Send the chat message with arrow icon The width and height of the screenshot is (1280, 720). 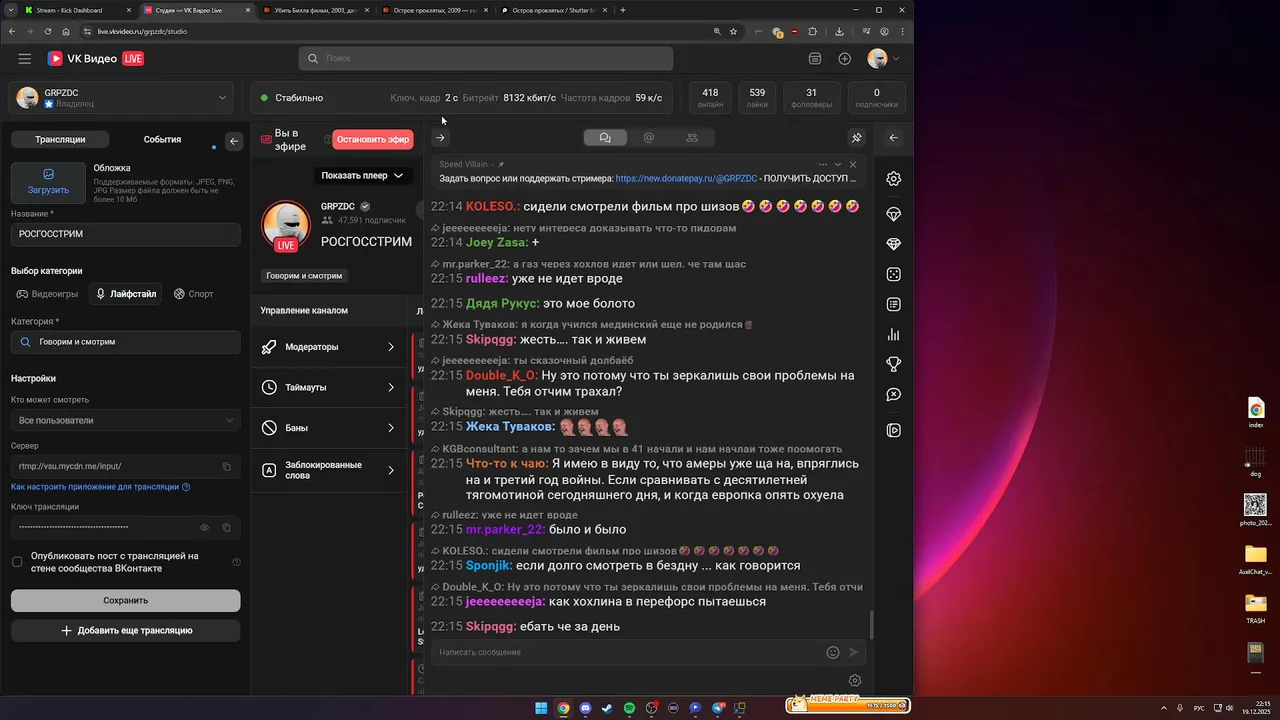point(854,652)
